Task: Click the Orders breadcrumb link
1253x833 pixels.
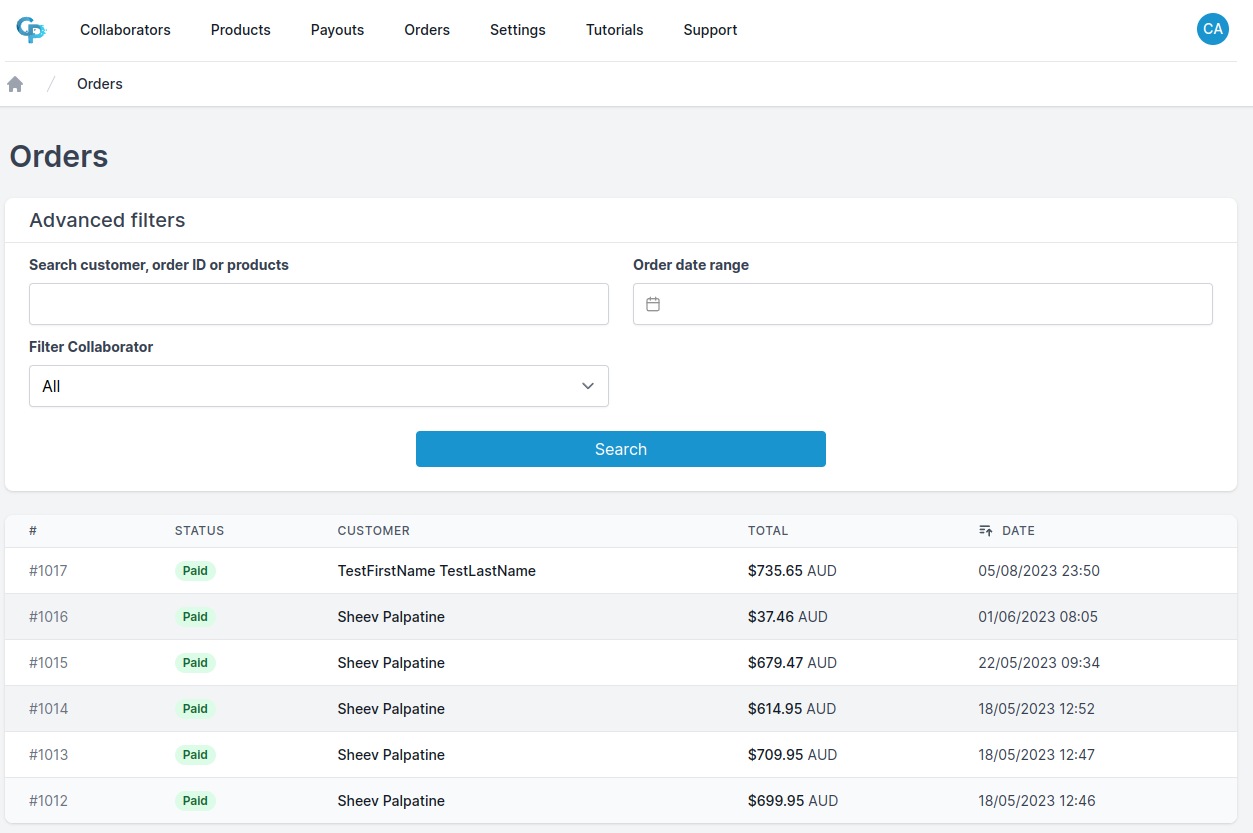Action: point(99,83)
